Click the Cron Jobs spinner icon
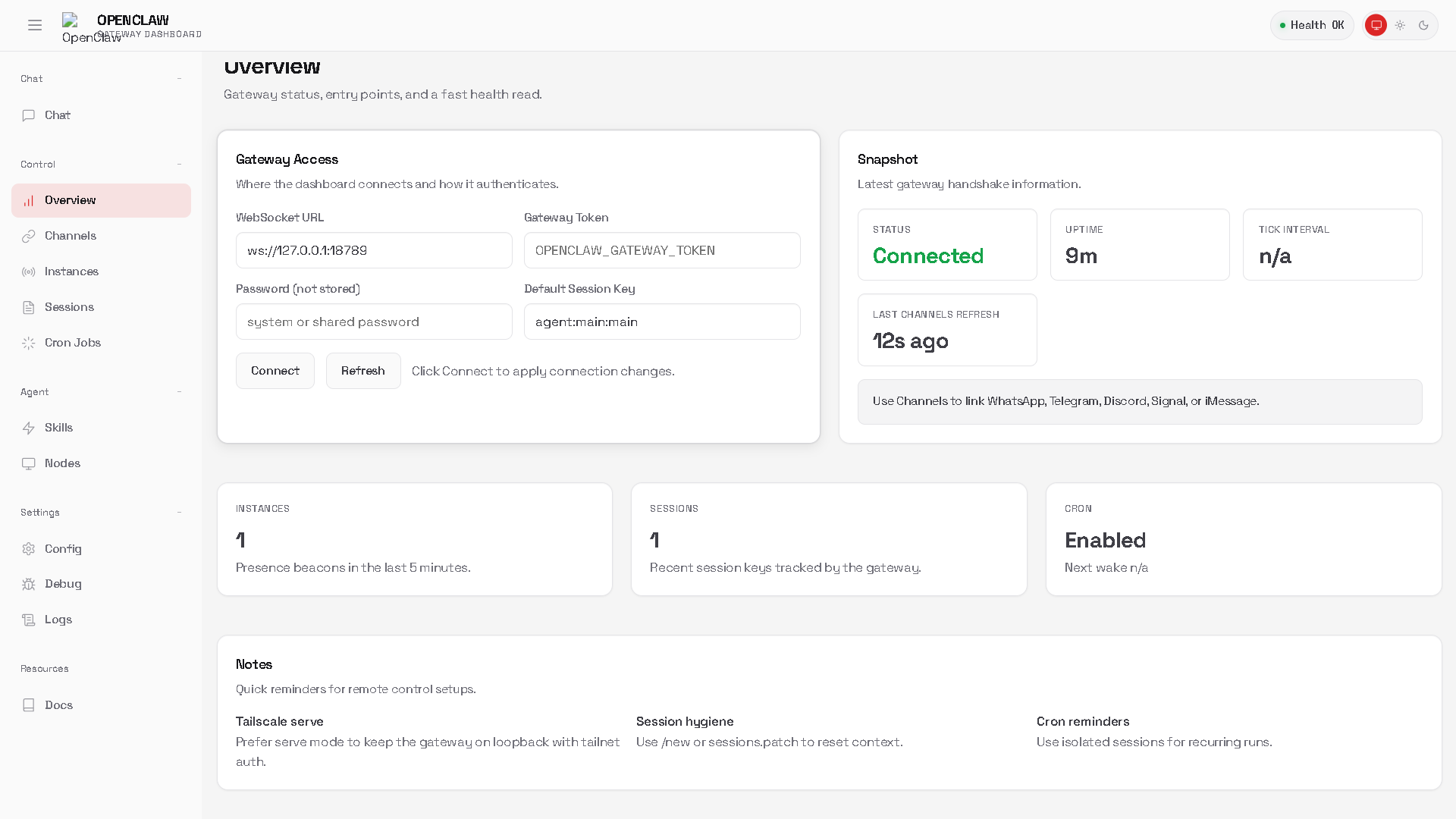Screen dimensions: 1456x819 pos(29,343)
